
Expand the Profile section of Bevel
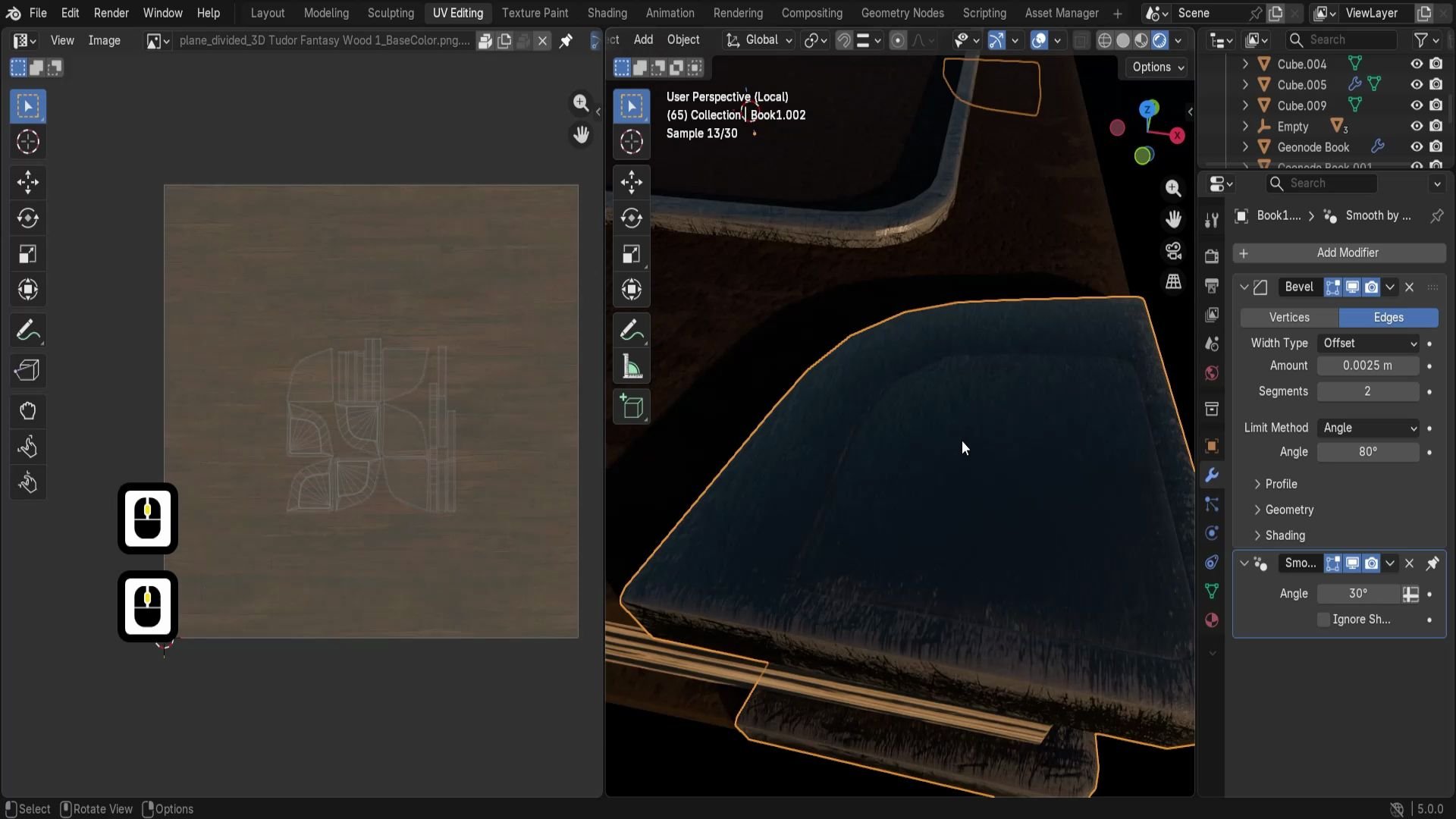[x=1281, y=484]
